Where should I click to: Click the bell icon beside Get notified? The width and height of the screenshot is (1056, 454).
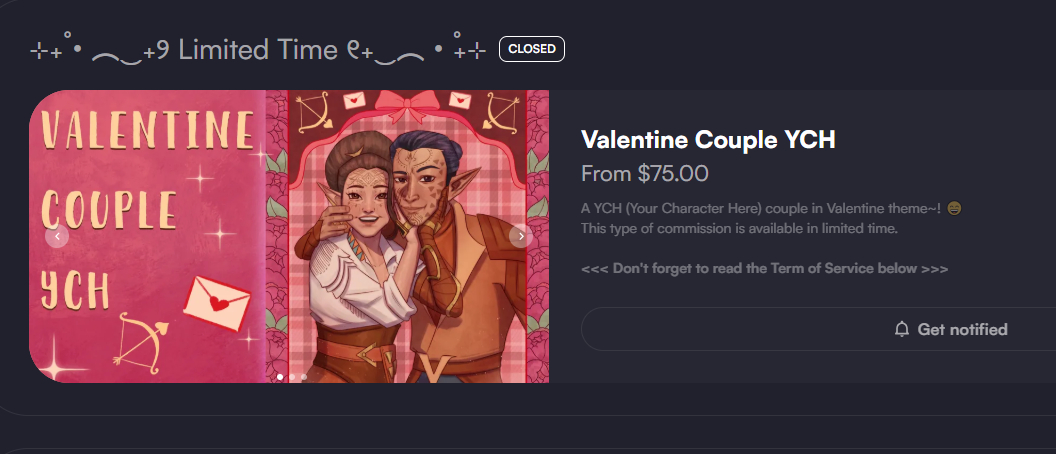click(901, 329)
